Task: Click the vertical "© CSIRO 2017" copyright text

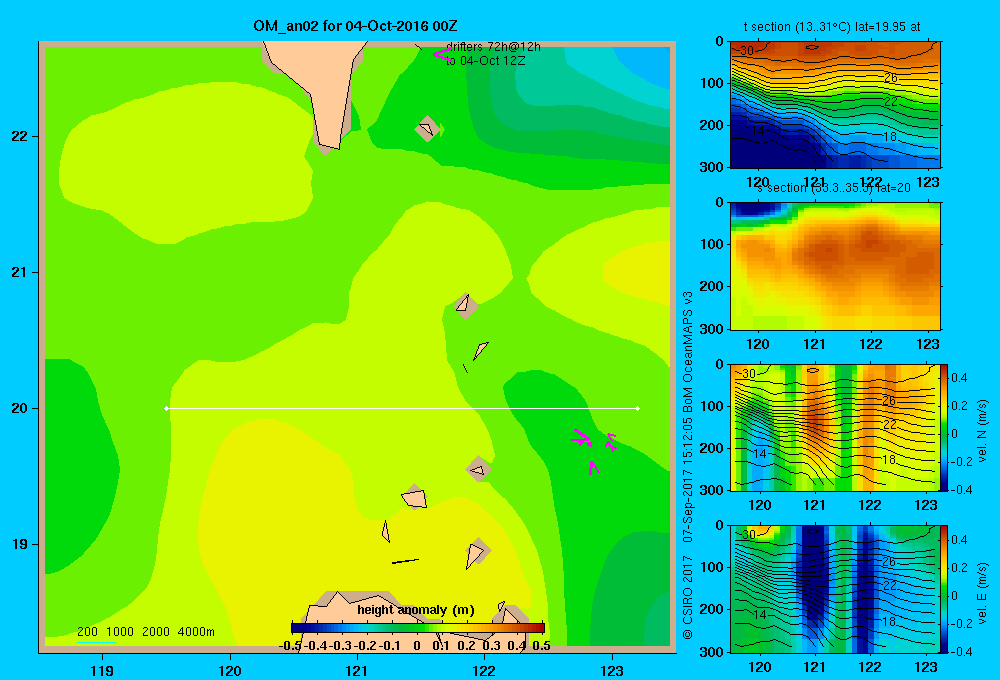Action: pos(688,598)
